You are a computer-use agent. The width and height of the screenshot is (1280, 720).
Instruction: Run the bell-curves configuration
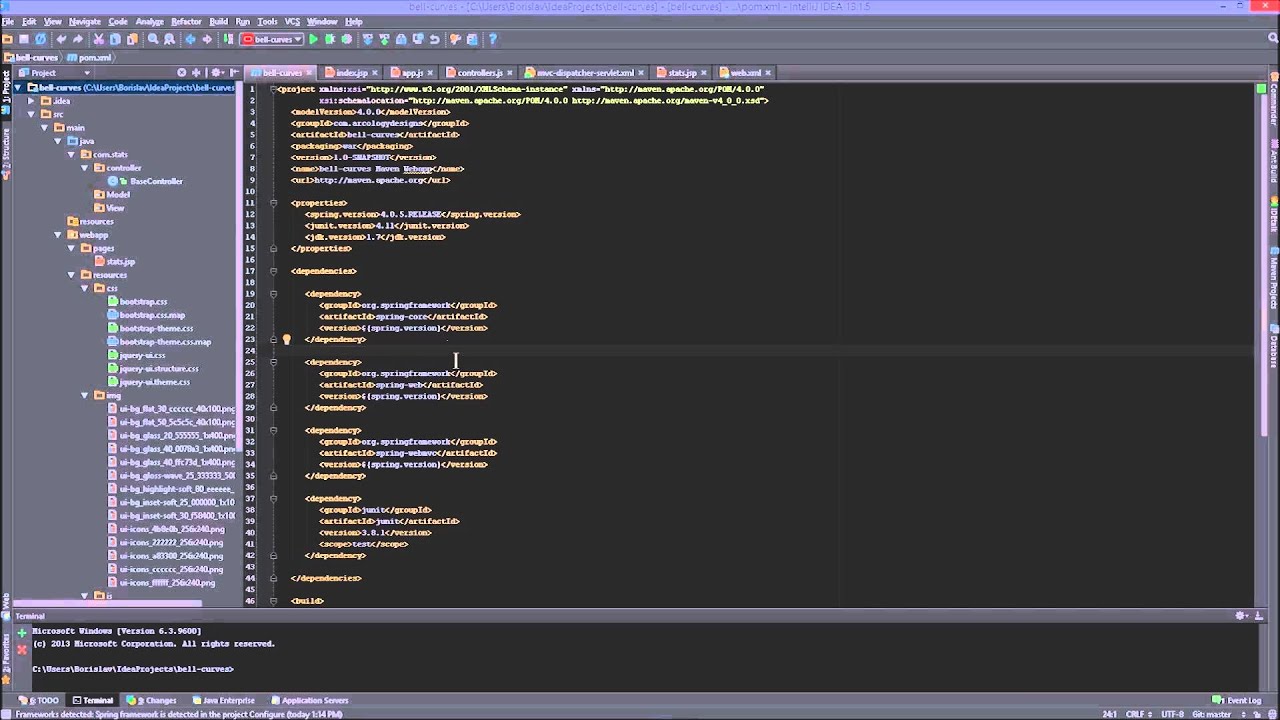point(313,39)
